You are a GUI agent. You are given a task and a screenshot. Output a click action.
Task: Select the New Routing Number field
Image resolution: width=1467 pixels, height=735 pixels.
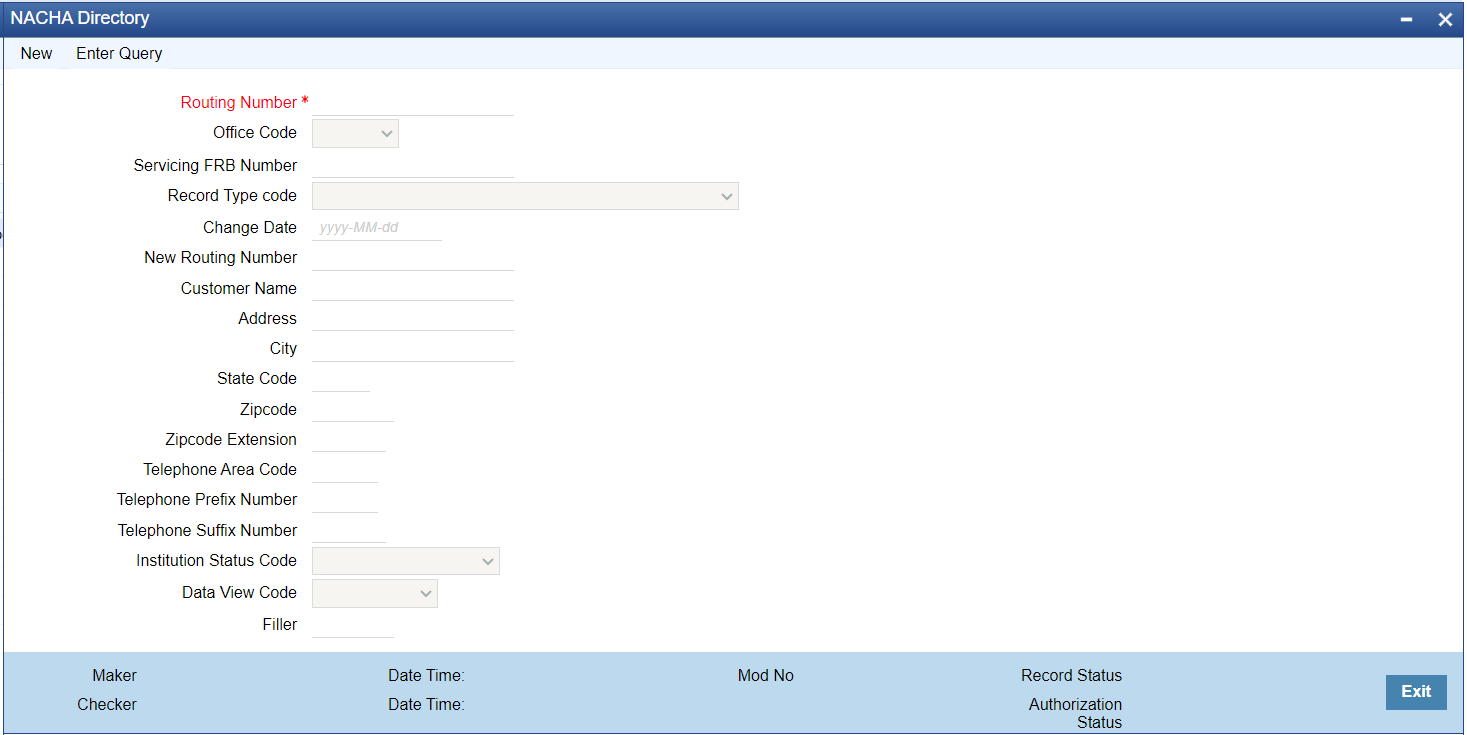click(413, 257)
